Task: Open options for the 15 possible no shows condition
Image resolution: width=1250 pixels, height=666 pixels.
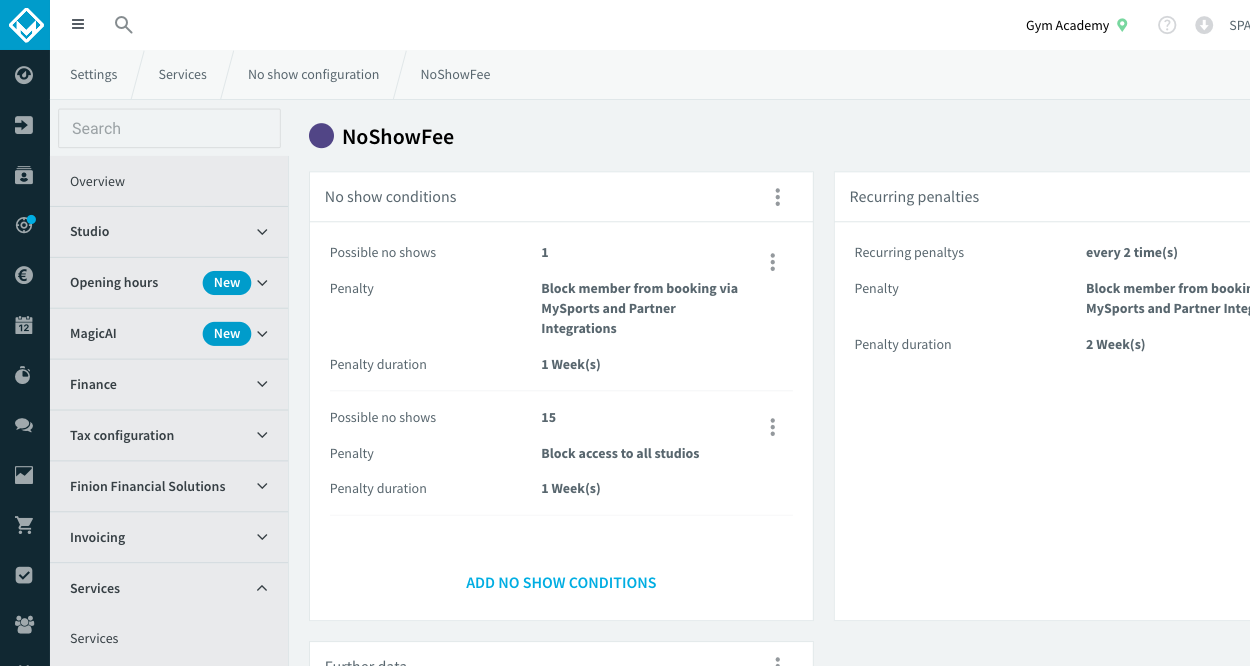Action: (x=772, y=427)
